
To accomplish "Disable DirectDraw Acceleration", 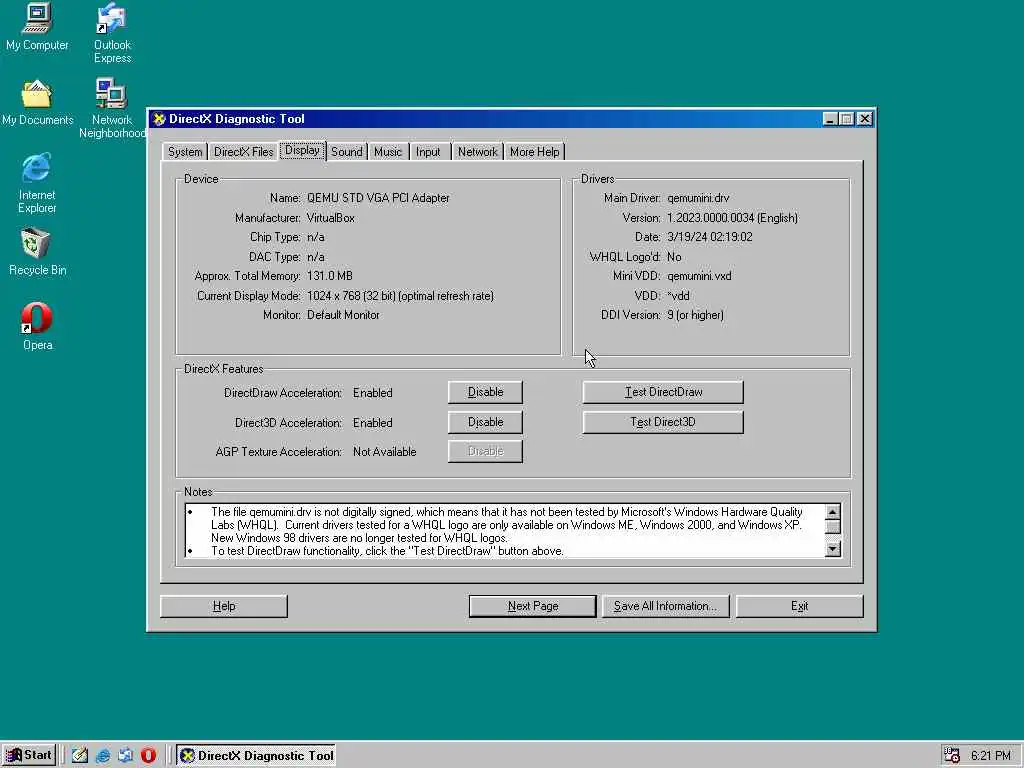I will click(x=485, y=392).
